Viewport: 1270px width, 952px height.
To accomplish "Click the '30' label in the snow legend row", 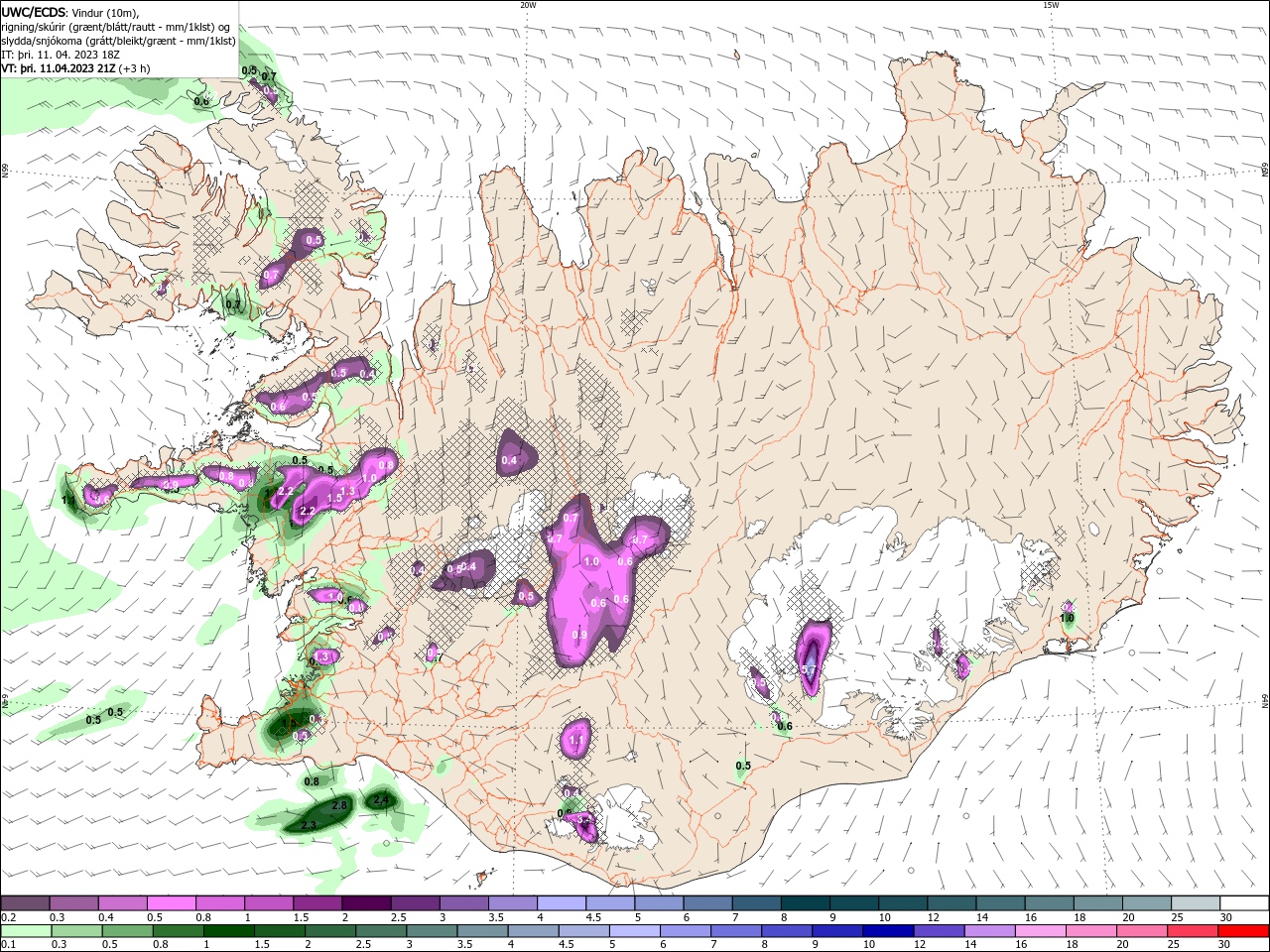I will point(1226,917).
